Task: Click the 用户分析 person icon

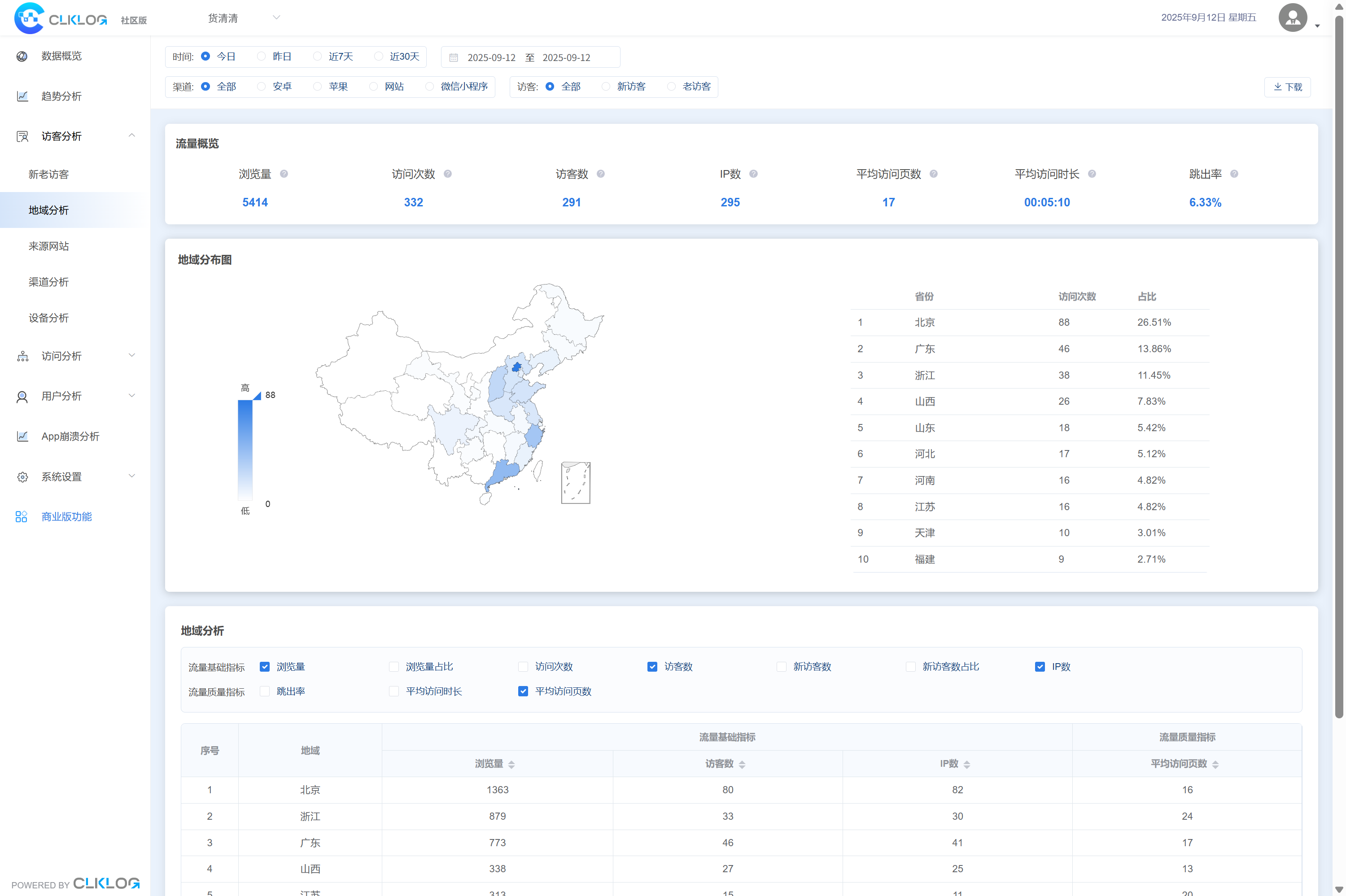Action: coord(22,396)
